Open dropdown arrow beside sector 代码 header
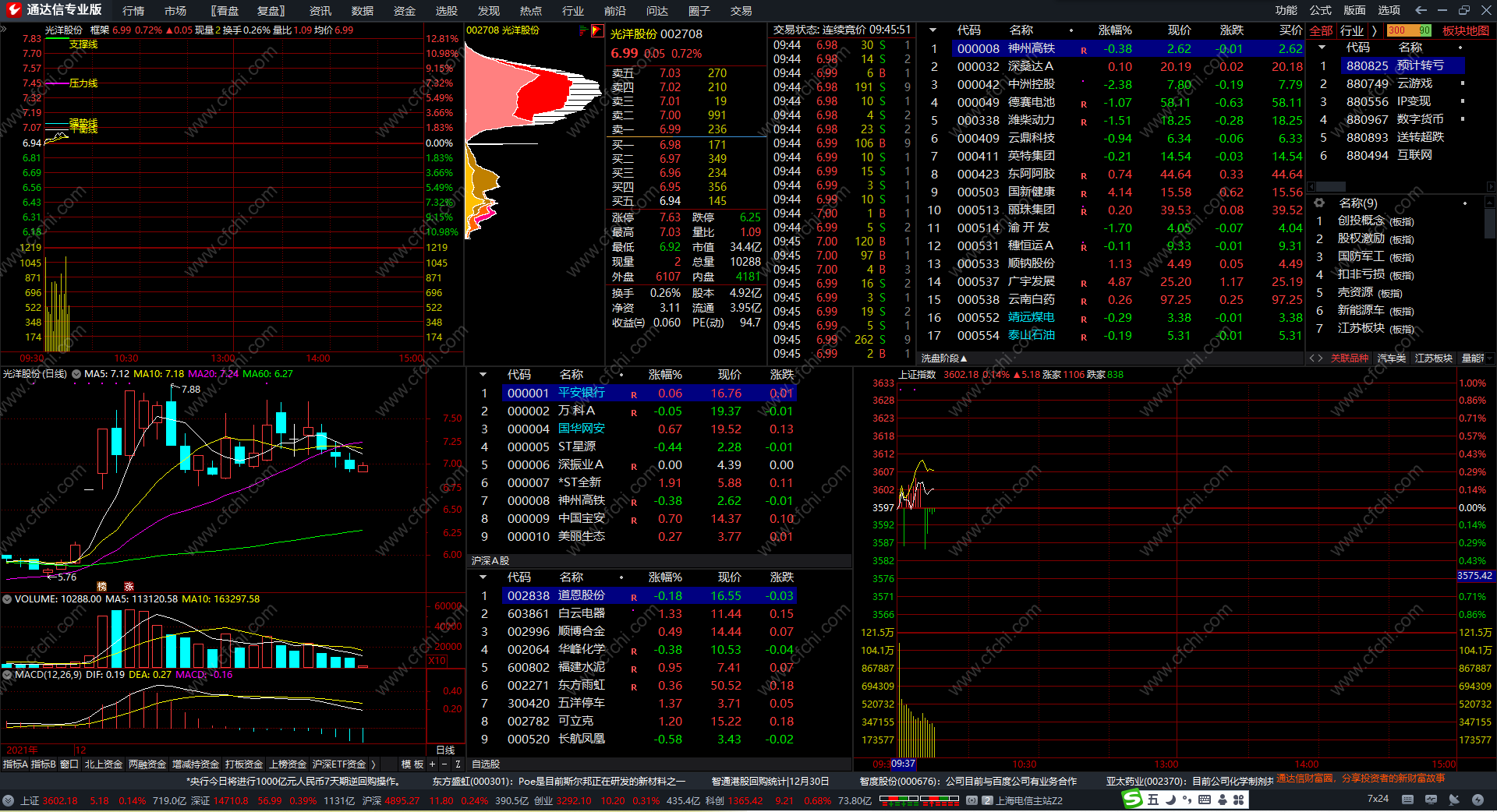Viewport: 1497px width, 812px height. (x=1322, y=48)
